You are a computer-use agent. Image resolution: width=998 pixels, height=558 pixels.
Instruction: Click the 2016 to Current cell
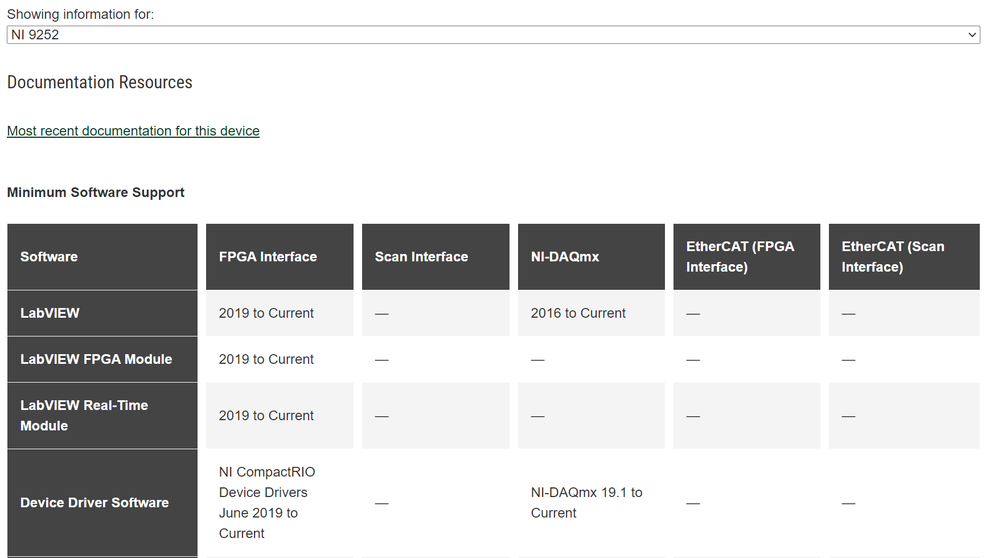coord(591,313)
